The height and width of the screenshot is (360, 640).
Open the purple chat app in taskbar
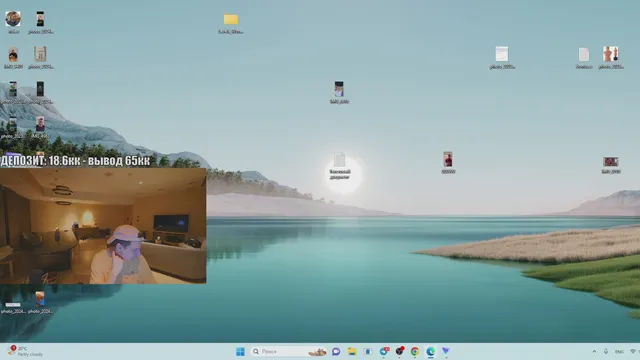(336, 351)
